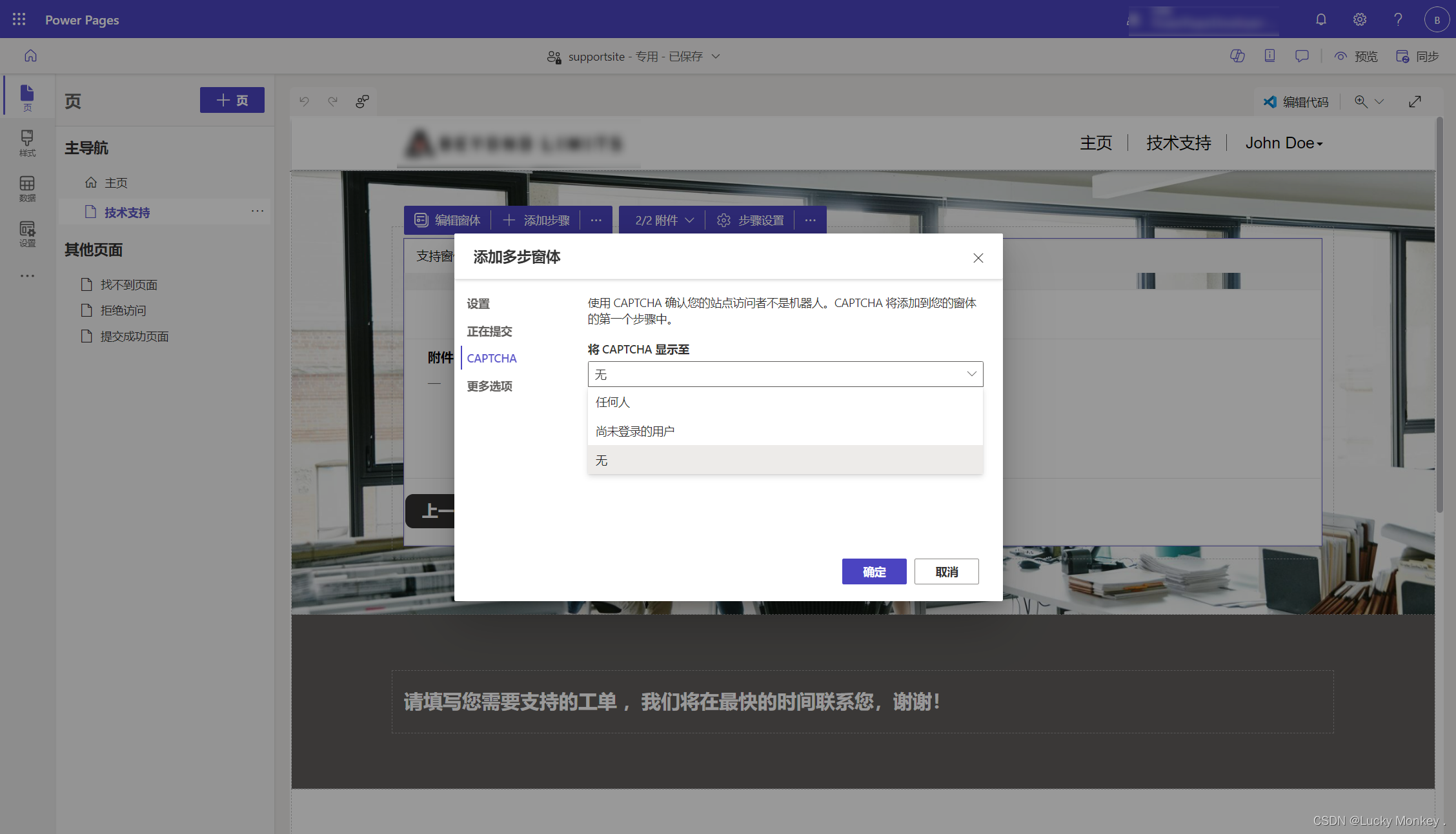Click the canvas vertical scrollbar
1456x834 pixels.
tap(1439, 316)
